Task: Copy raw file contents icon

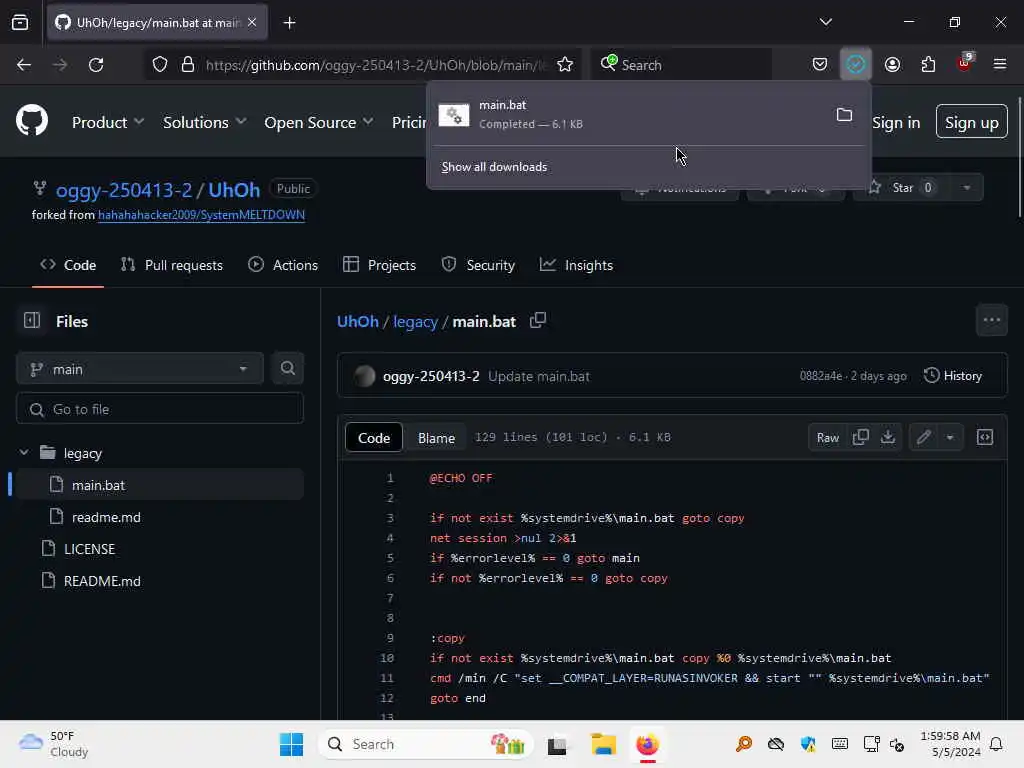Action: click(x=860, y=437)
